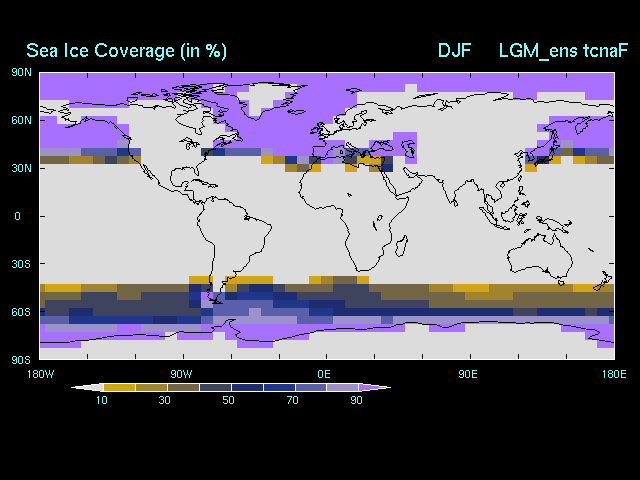Click the colorbar value 10

[102, 400]
